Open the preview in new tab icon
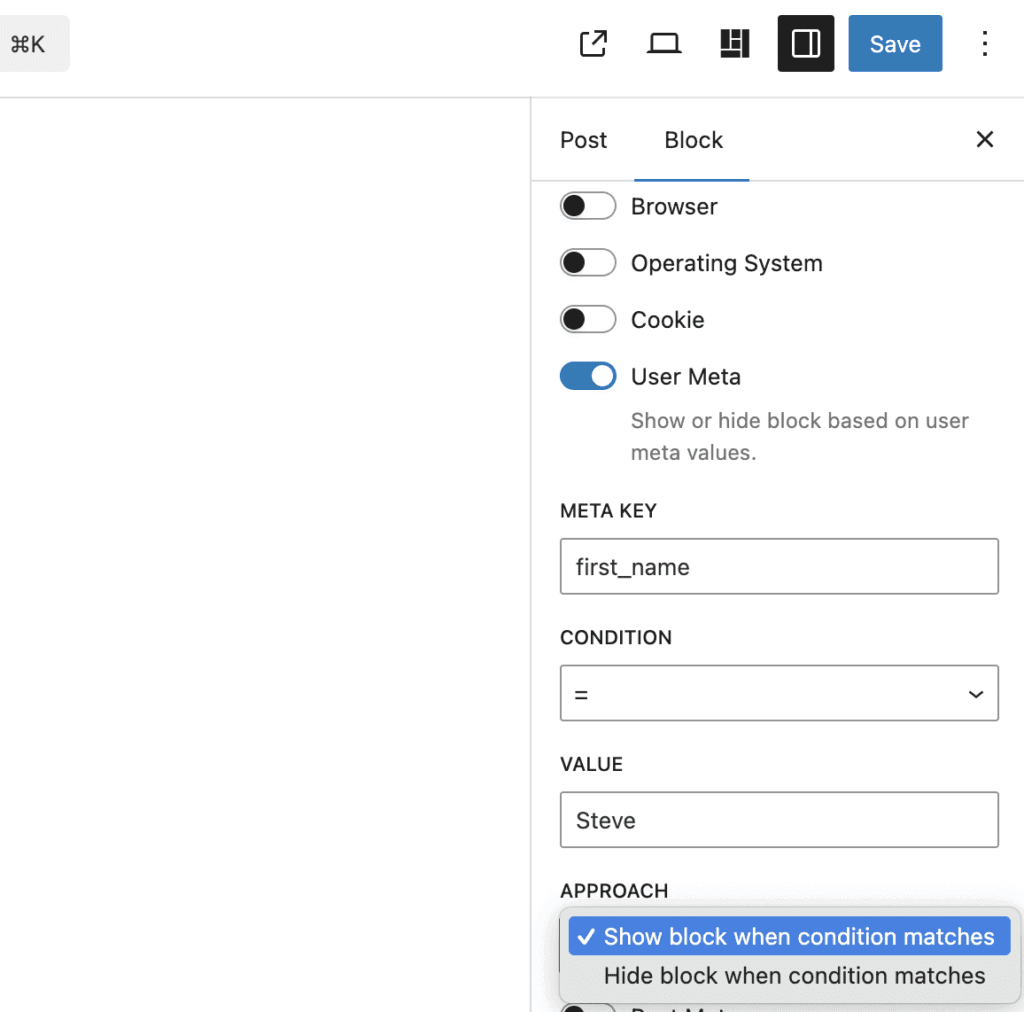The image size is (1024, 1012). tap(593, 43)
